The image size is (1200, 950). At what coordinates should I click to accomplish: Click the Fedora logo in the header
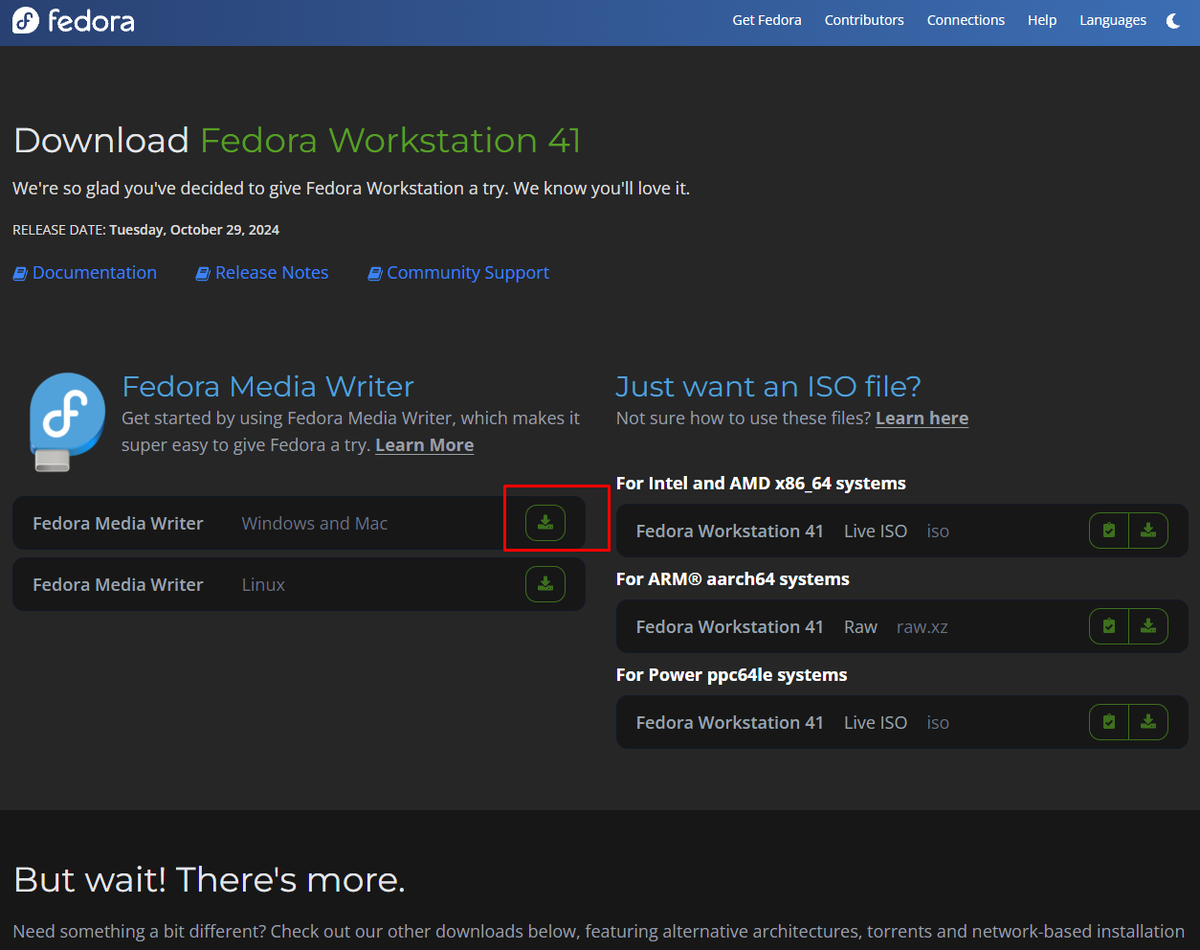click(73, 20)
